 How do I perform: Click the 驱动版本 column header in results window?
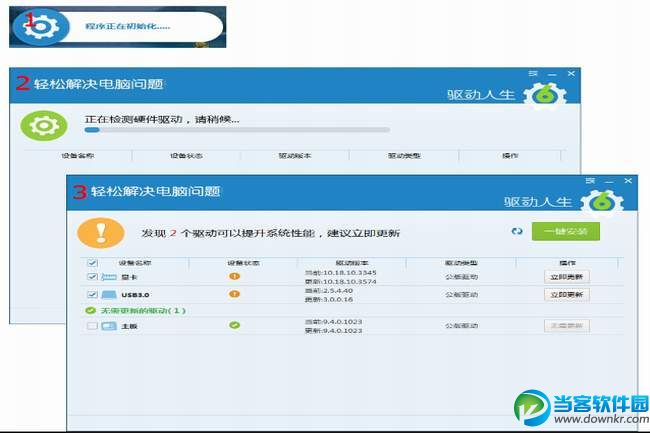(x=352, y=263)
